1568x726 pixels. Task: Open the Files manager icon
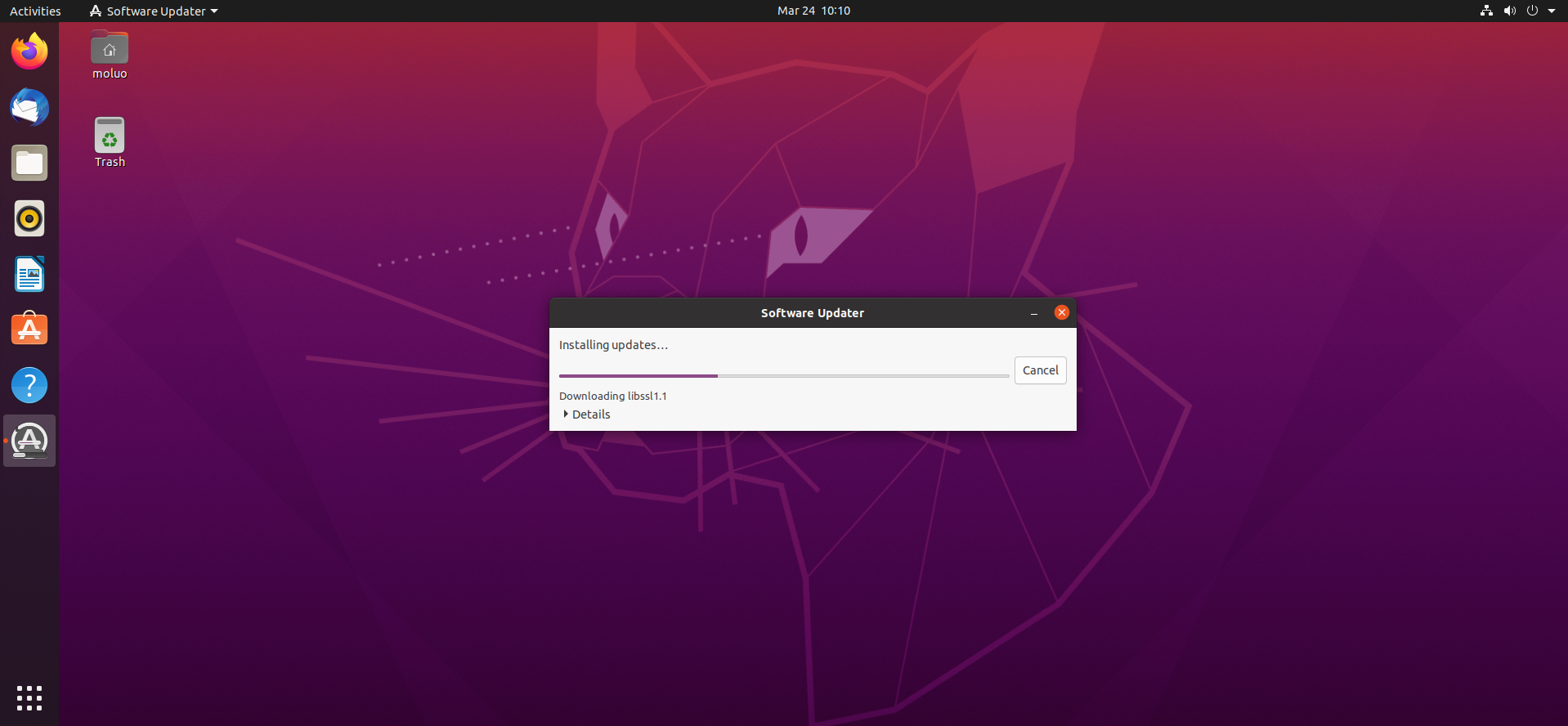pos(29,163)
